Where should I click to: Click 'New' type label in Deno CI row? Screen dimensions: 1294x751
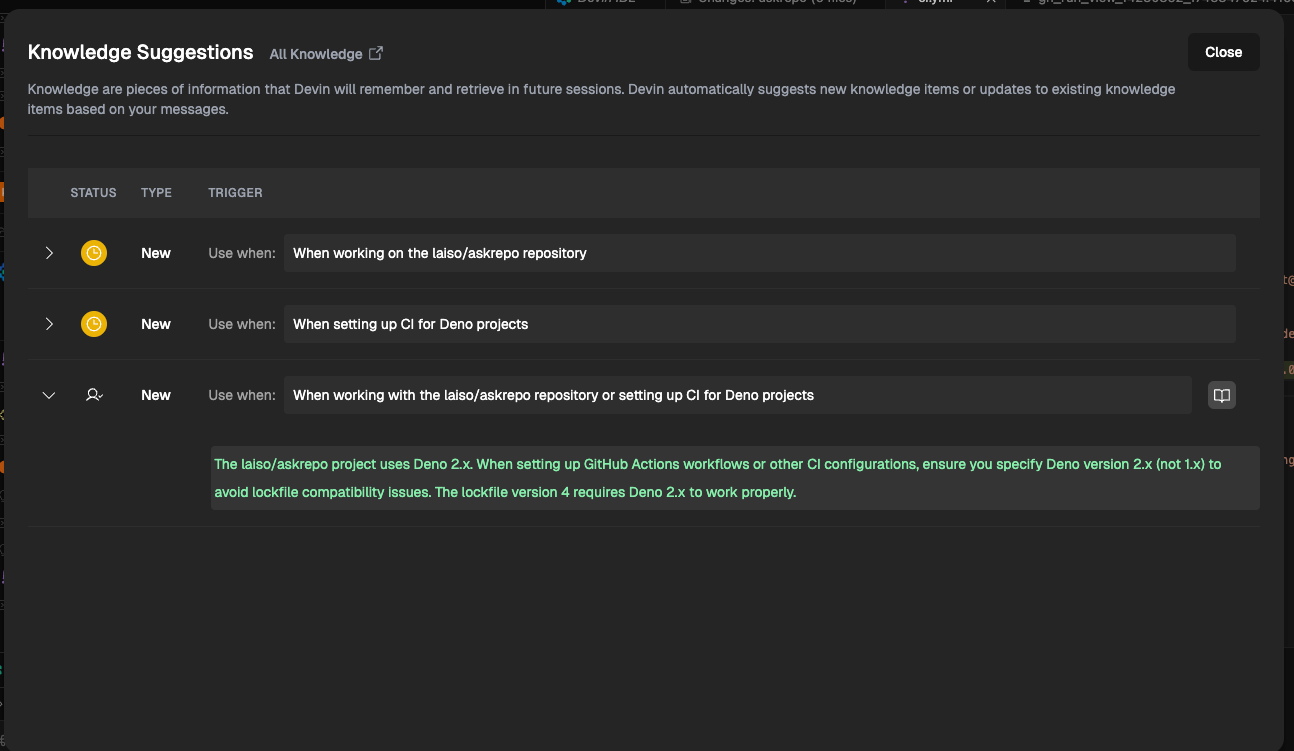(156, 324)
